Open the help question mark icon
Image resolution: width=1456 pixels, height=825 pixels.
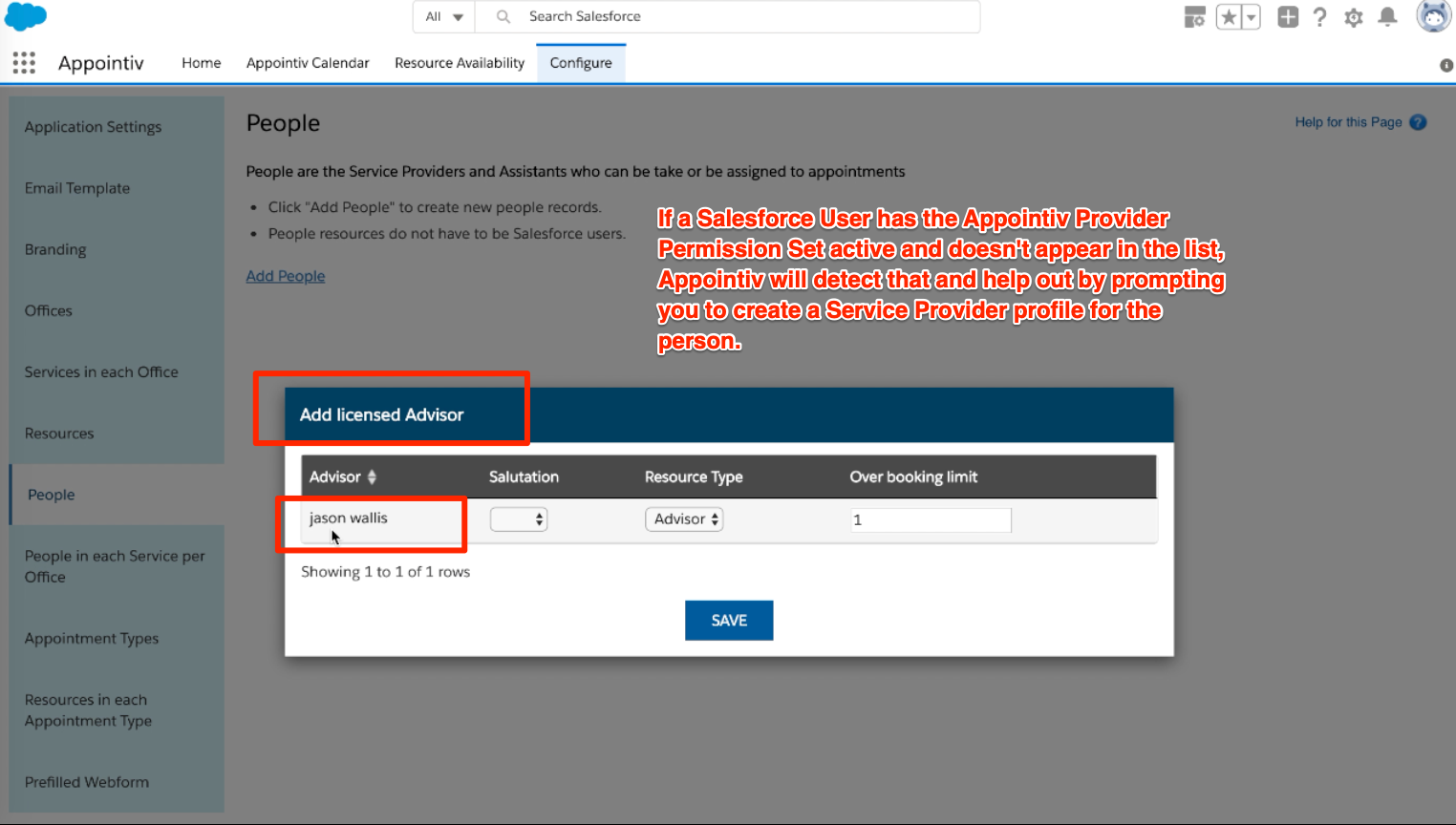[1319, 16]
